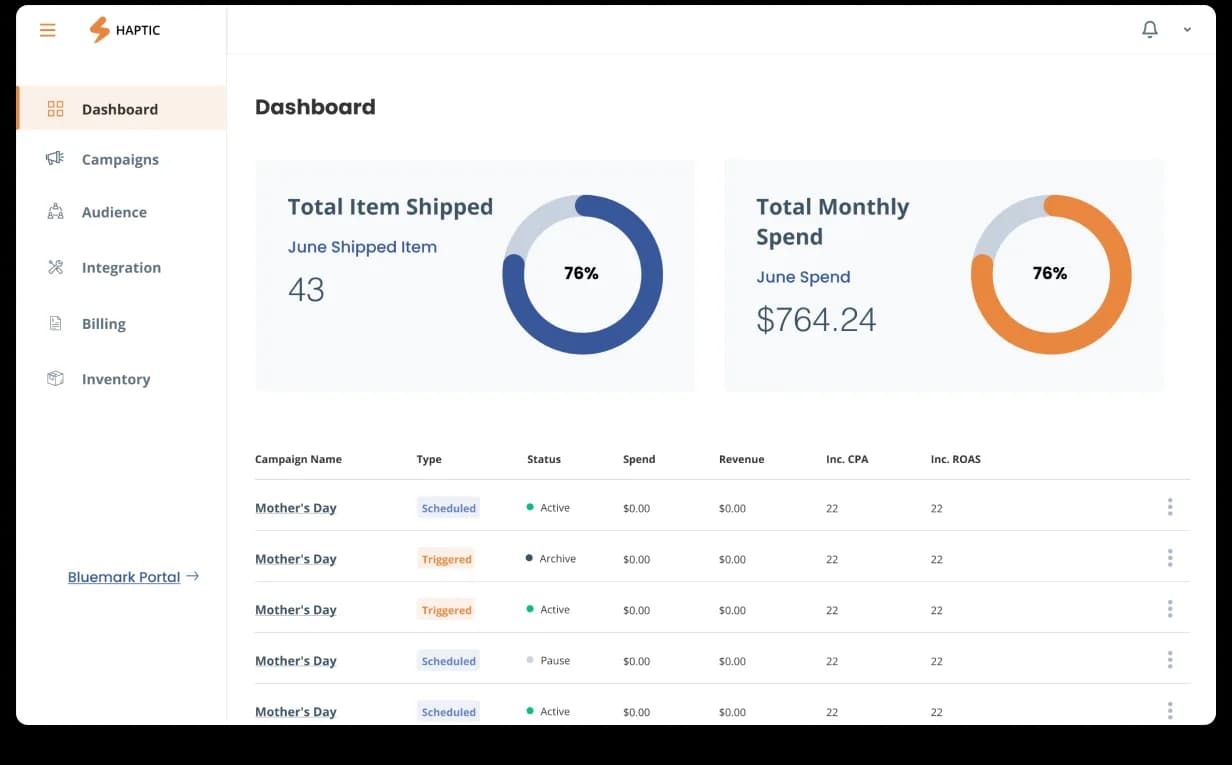This screenshot has height=765, width=1232.
Task: Click the Dashboard grid icon in sidebar
Action: pyautogui.click(x=55, y=109)
